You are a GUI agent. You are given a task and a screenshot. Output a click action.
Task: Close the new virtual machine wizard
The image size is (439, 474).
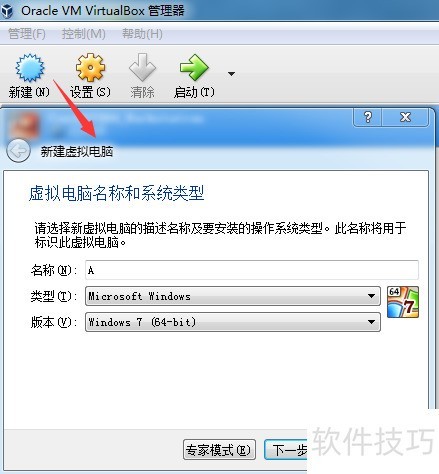[x=405, y=117]
